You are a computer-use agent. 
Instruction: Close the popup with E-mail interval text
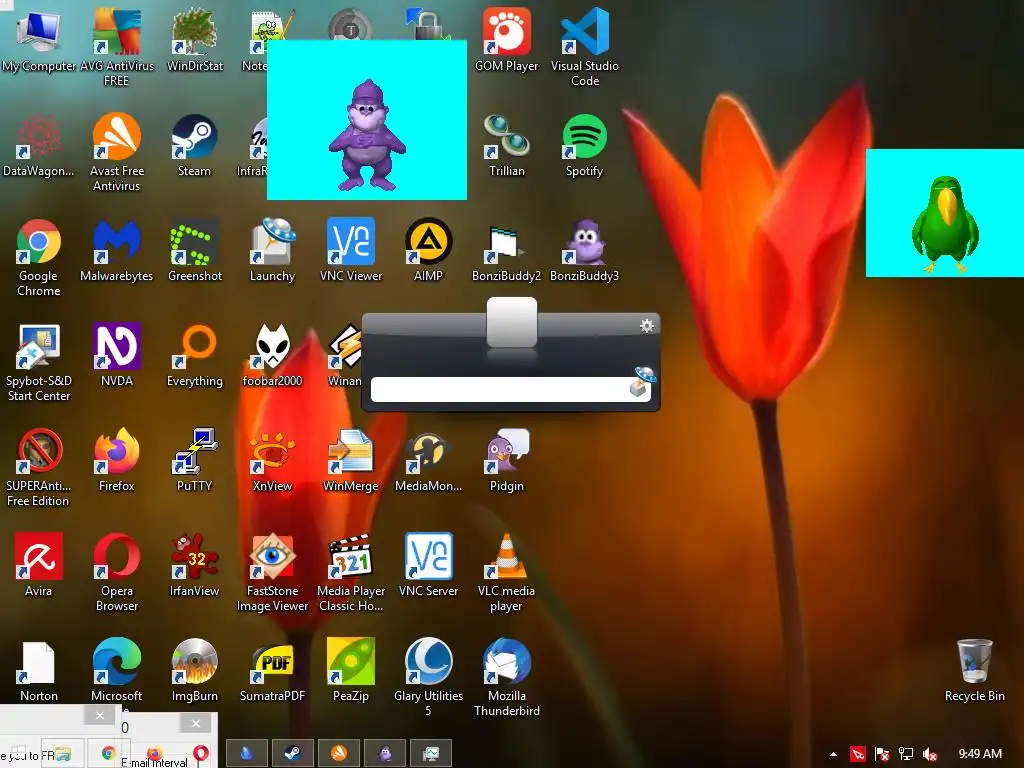[196, 723]
